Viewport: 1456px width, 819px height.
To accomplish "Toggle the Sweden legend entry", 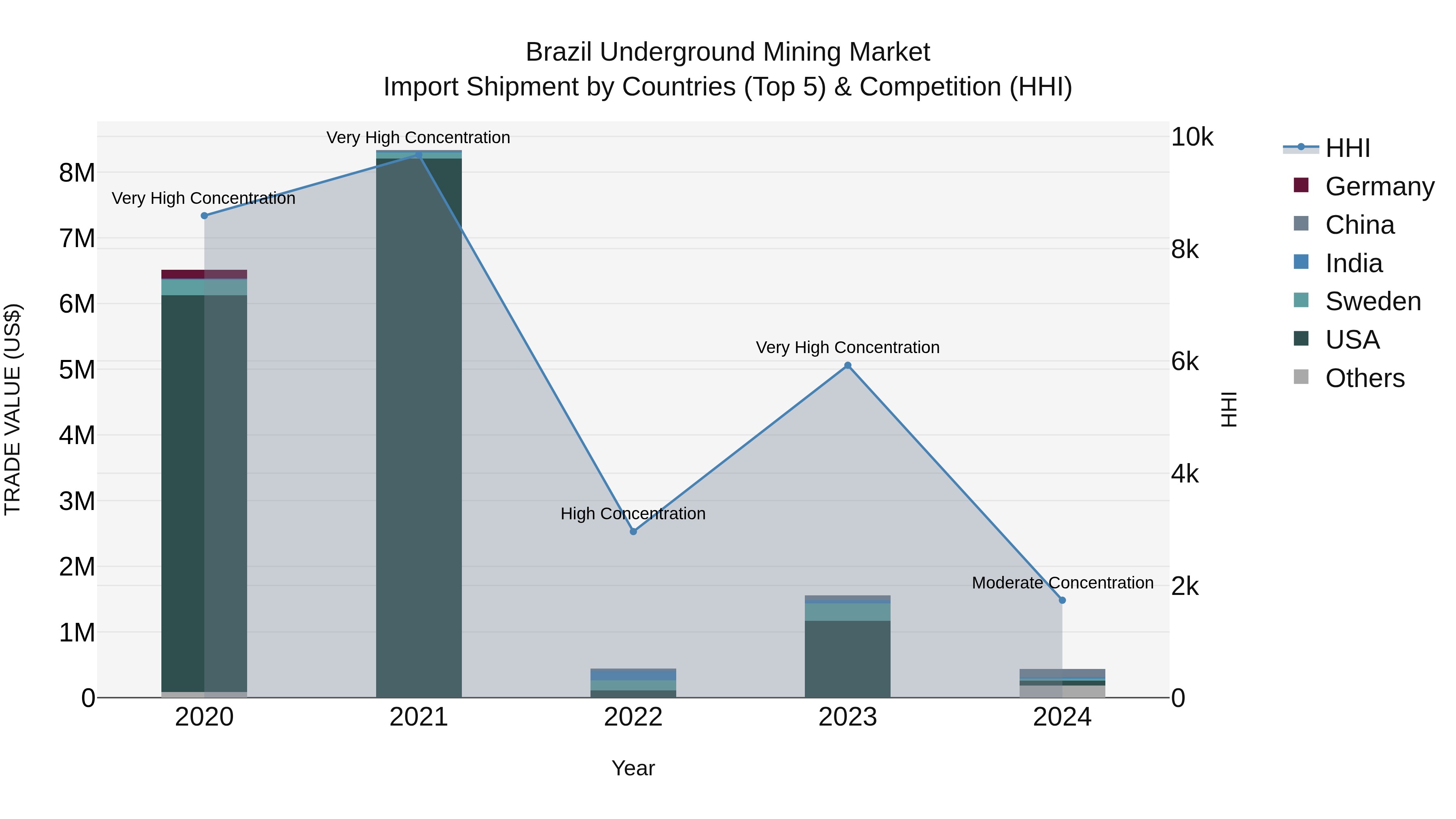I will (1357, 301).
